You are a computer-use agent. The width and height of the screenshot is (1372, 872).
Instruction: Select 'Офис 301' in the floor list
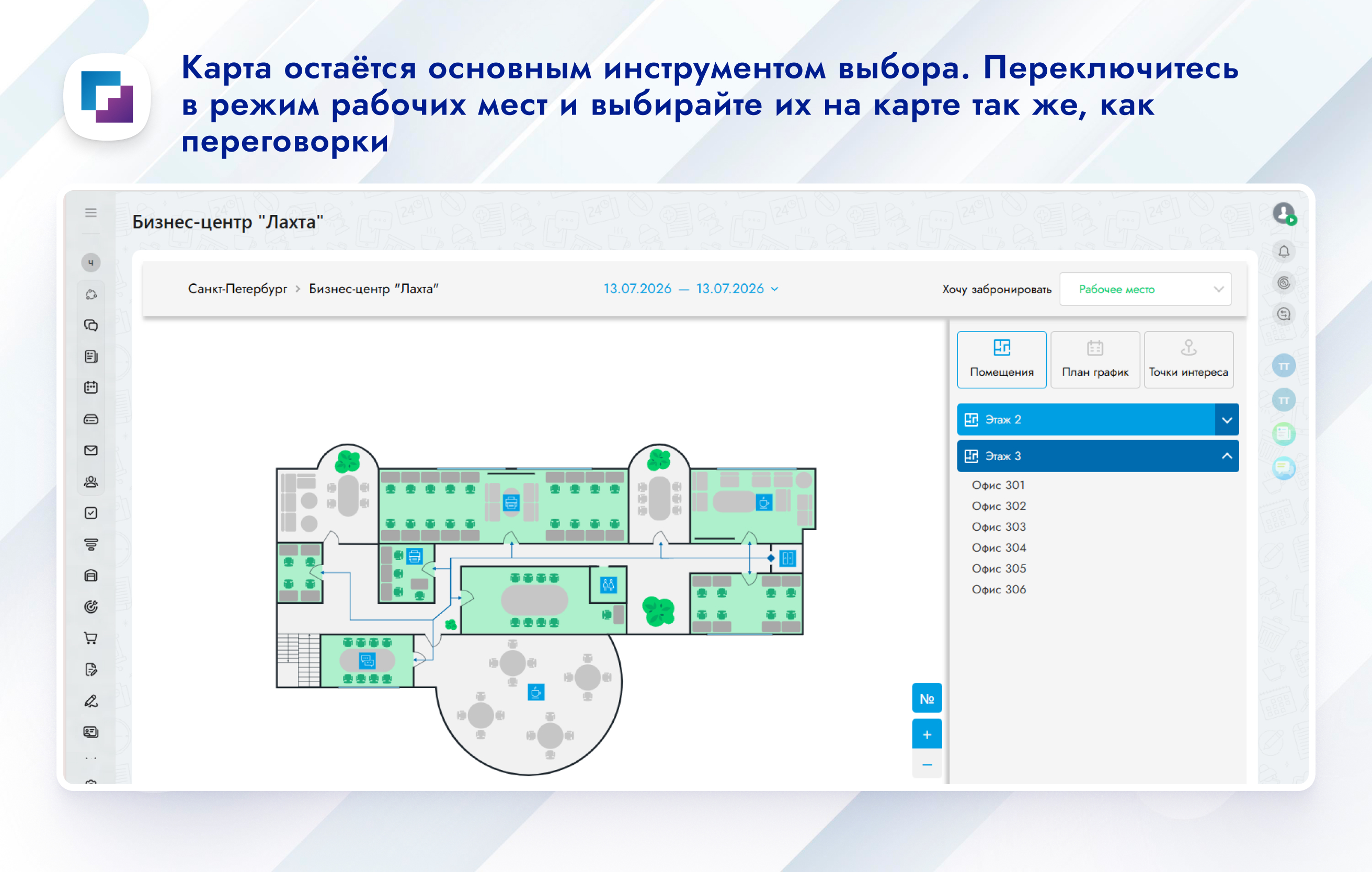(x=998, y=485)
